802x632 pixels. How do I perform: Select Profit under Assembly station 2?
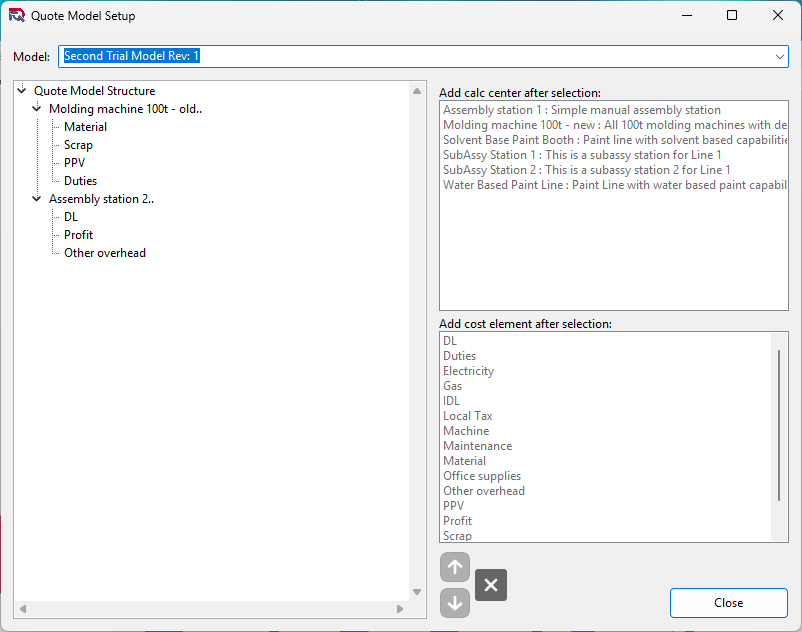point(78,235)
